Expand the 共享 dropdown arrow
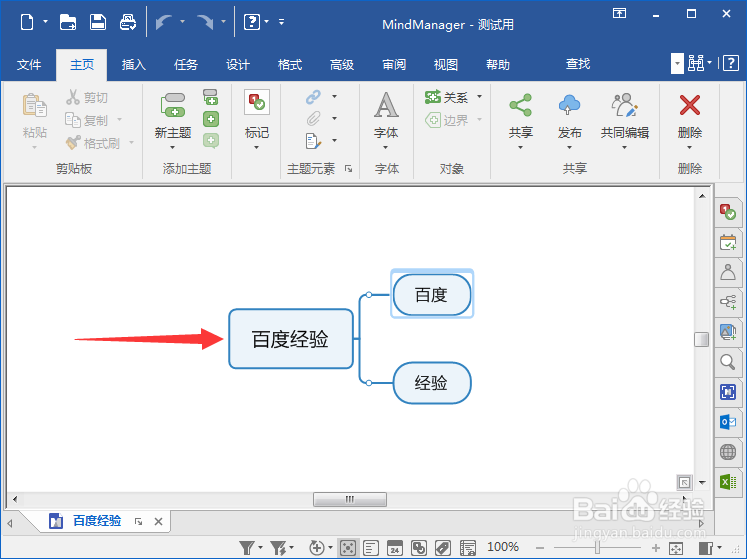This screenshot has width=747, height=559. 520,147
